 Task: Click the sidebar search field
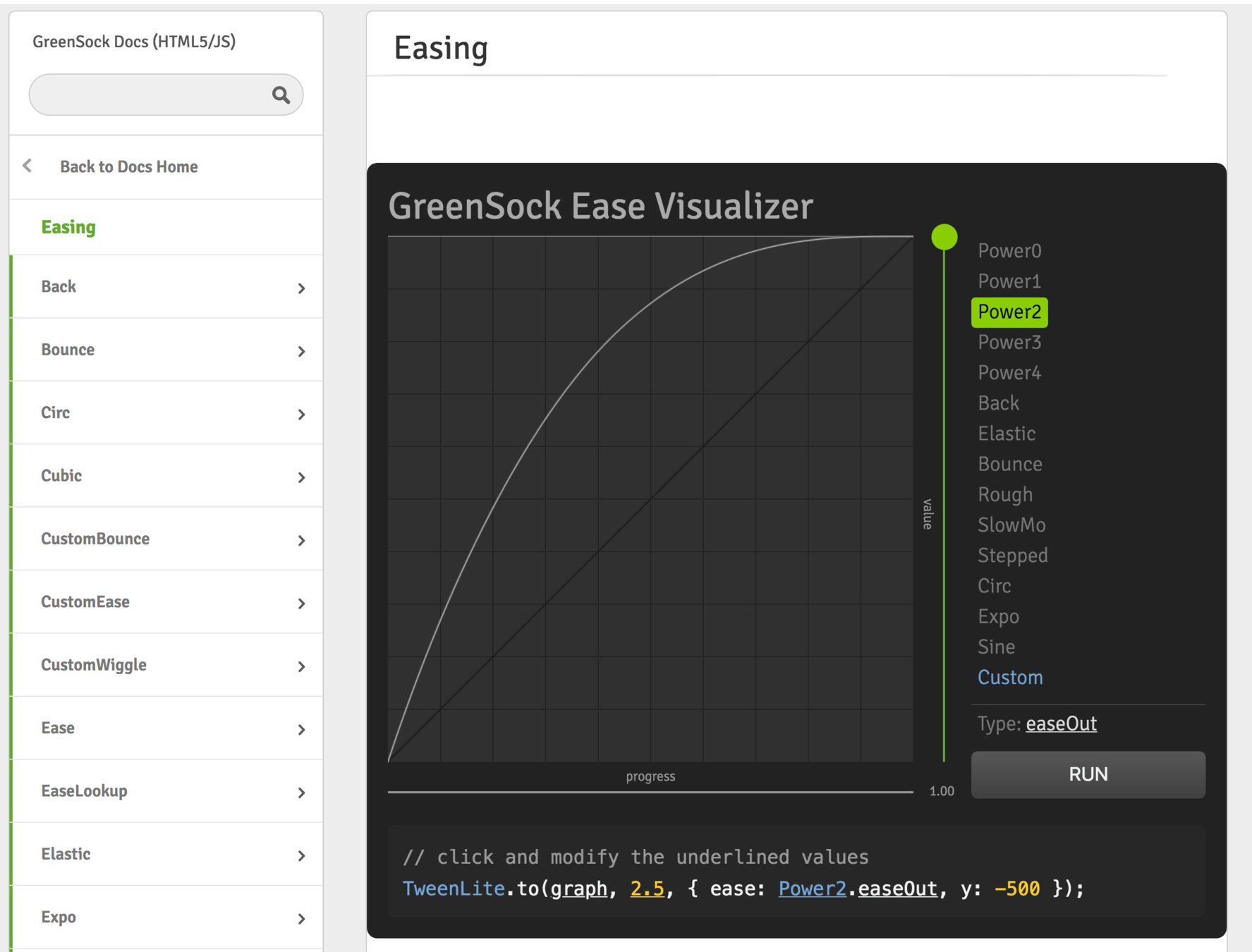tap(166, 94)
